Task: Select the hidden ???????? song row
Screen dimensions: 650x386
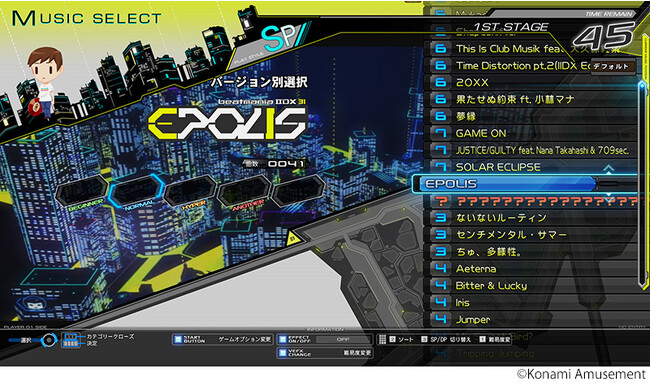Action: 532,201
